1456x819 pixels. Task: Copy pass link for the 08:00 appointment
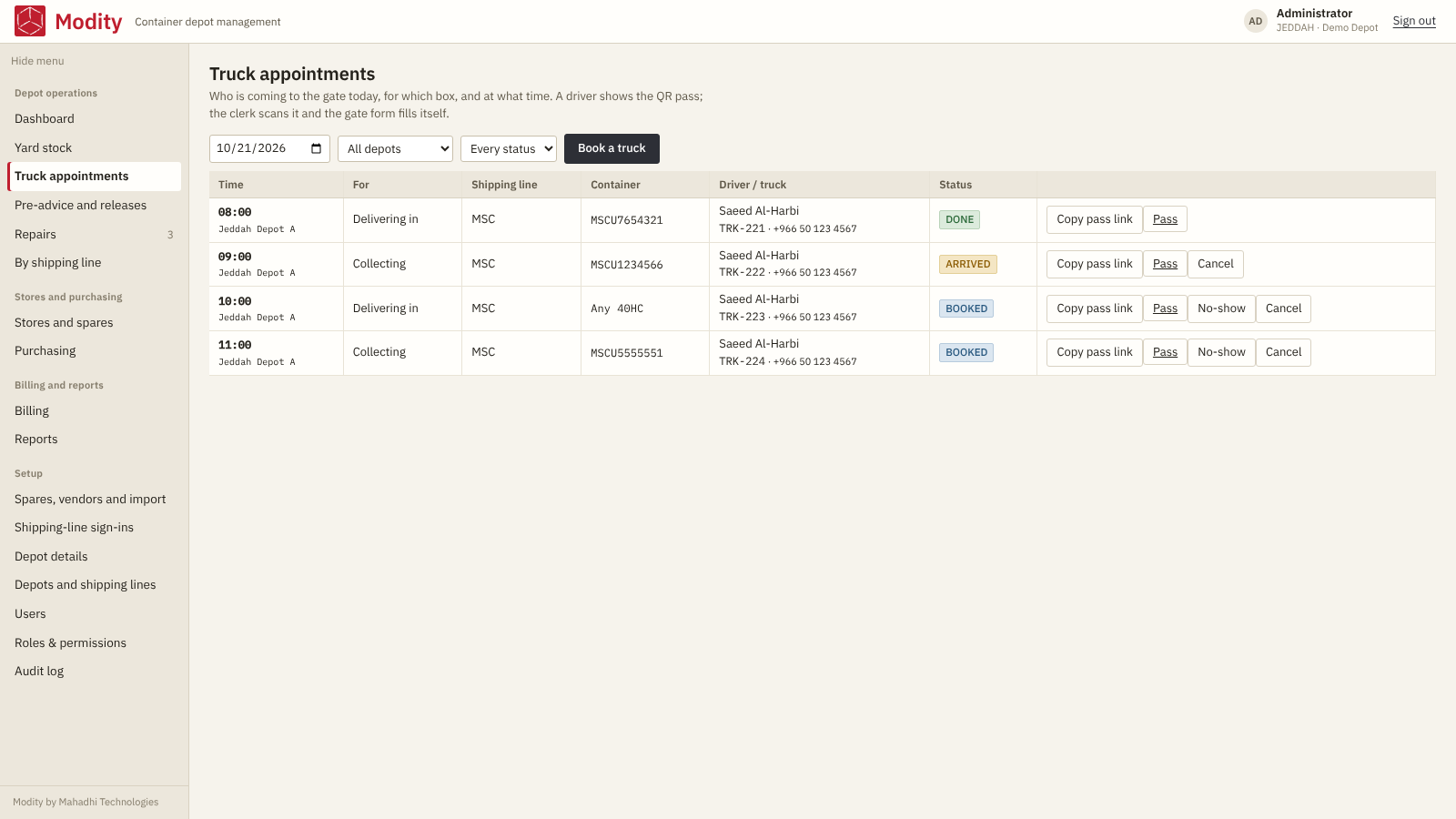coord(1095,219)
